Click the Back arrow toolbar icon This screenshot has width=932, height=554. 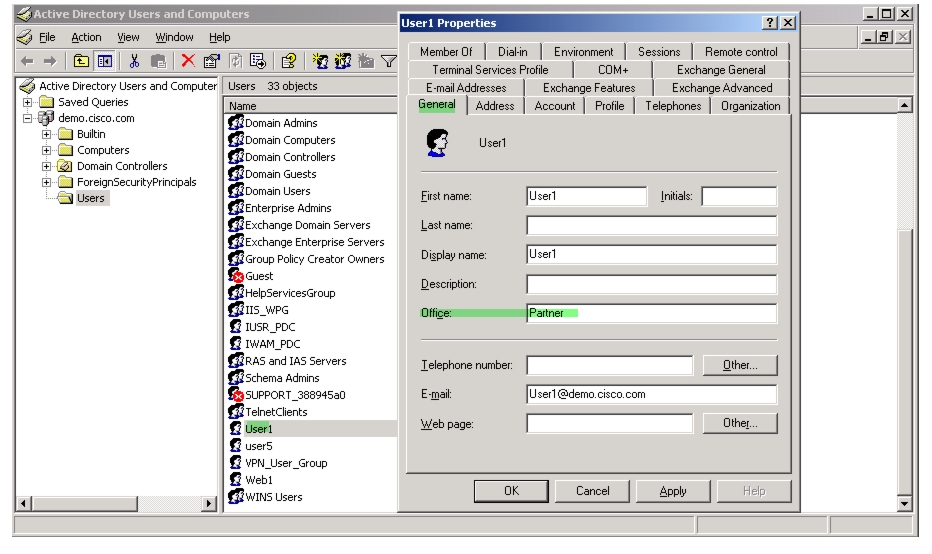[x=27, y=61]
